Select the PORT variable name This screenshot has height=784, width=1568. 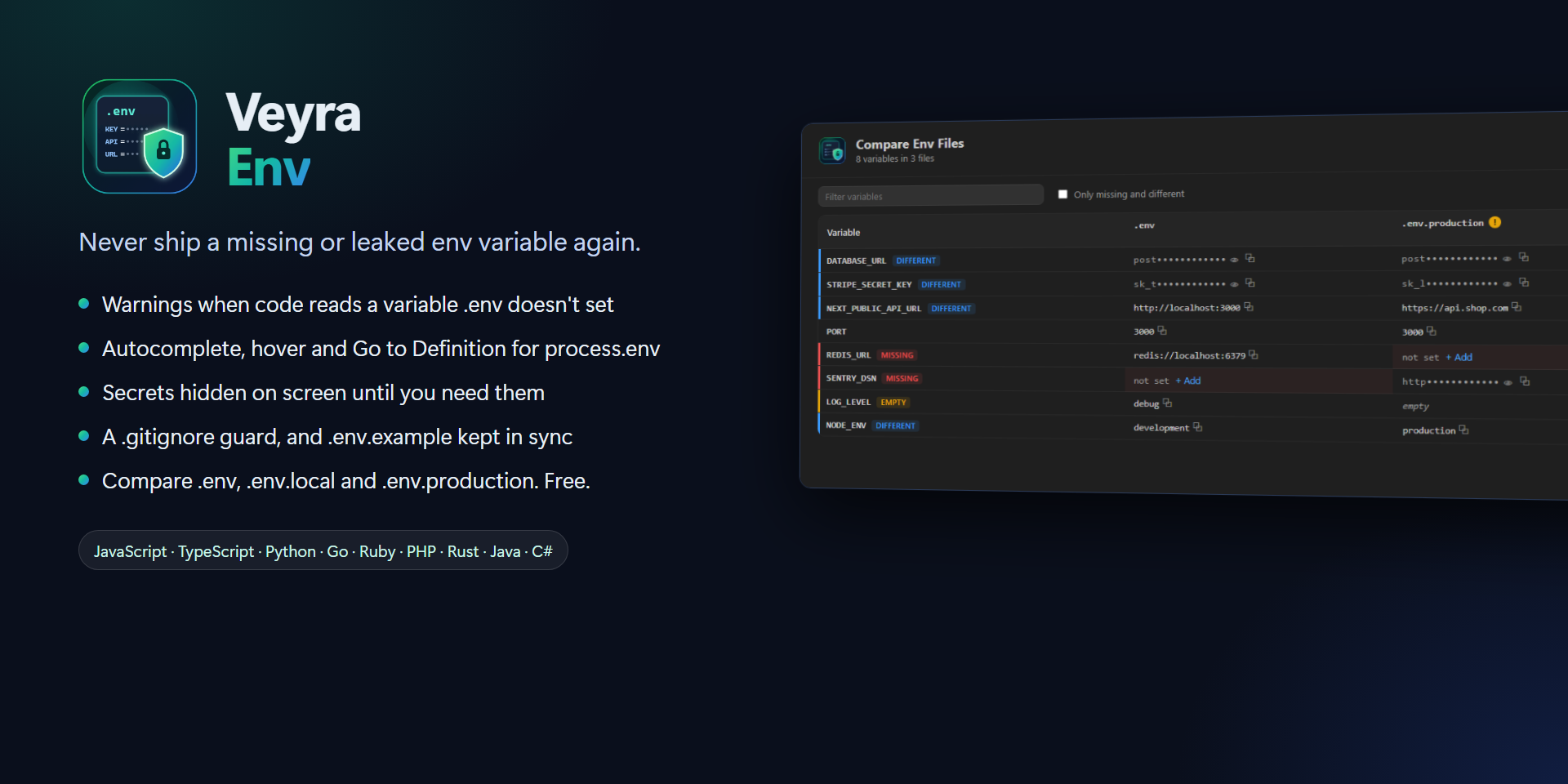(836, 332)
